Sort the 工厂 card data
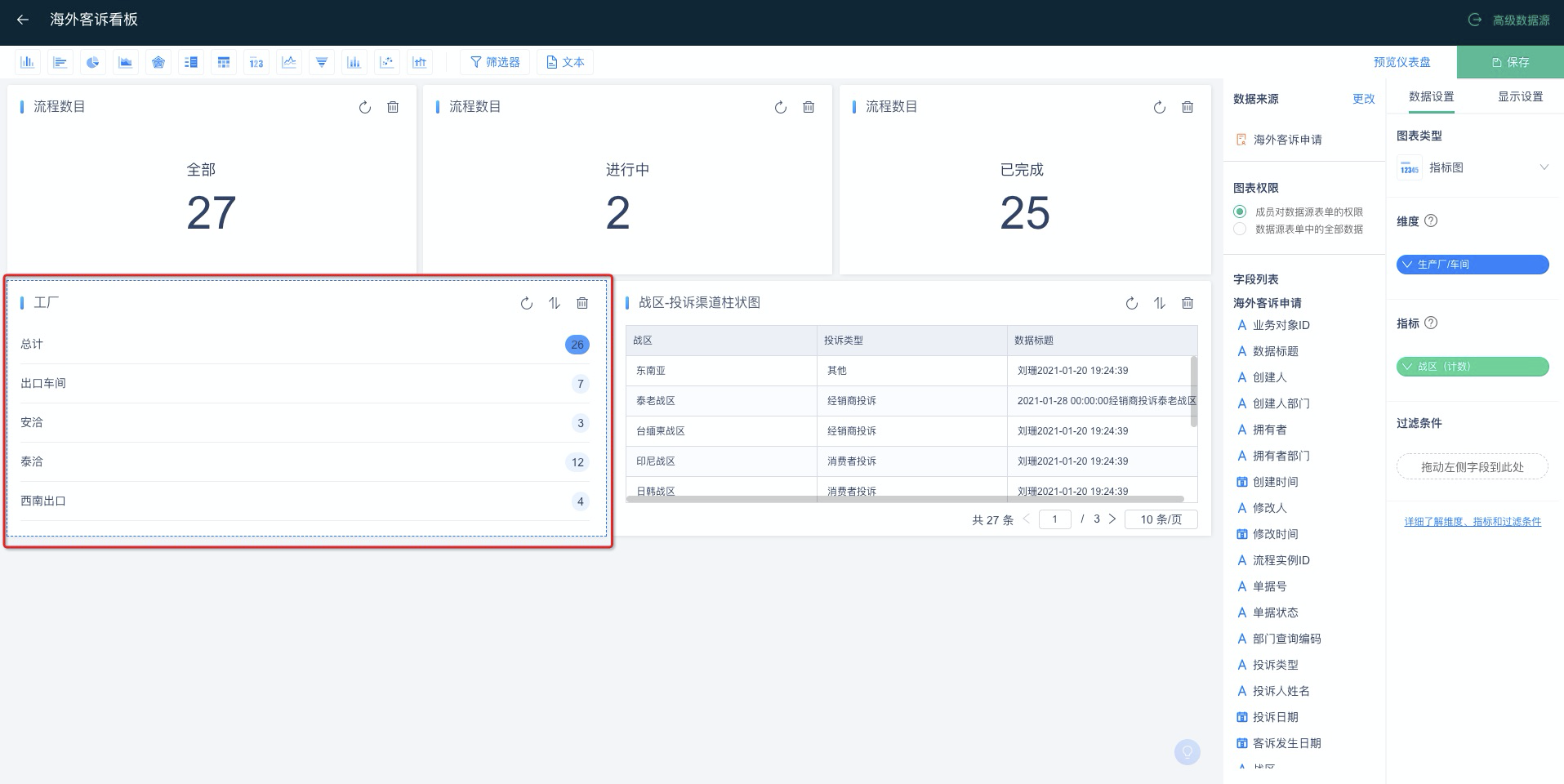The height and width of the screenshot is (784, 1564). point(555,303)
